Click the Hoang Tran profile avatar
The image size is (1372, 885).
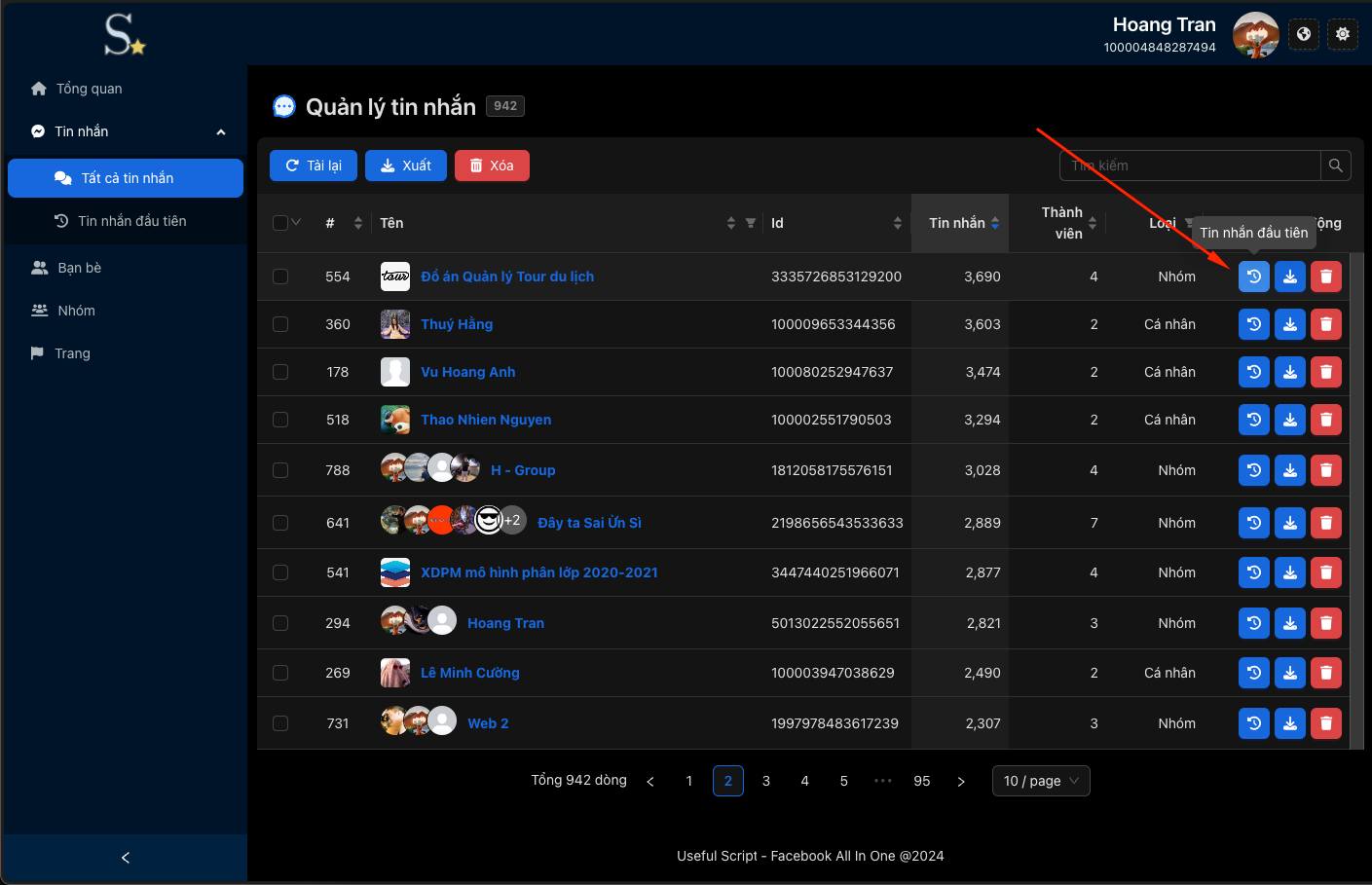1256,35
